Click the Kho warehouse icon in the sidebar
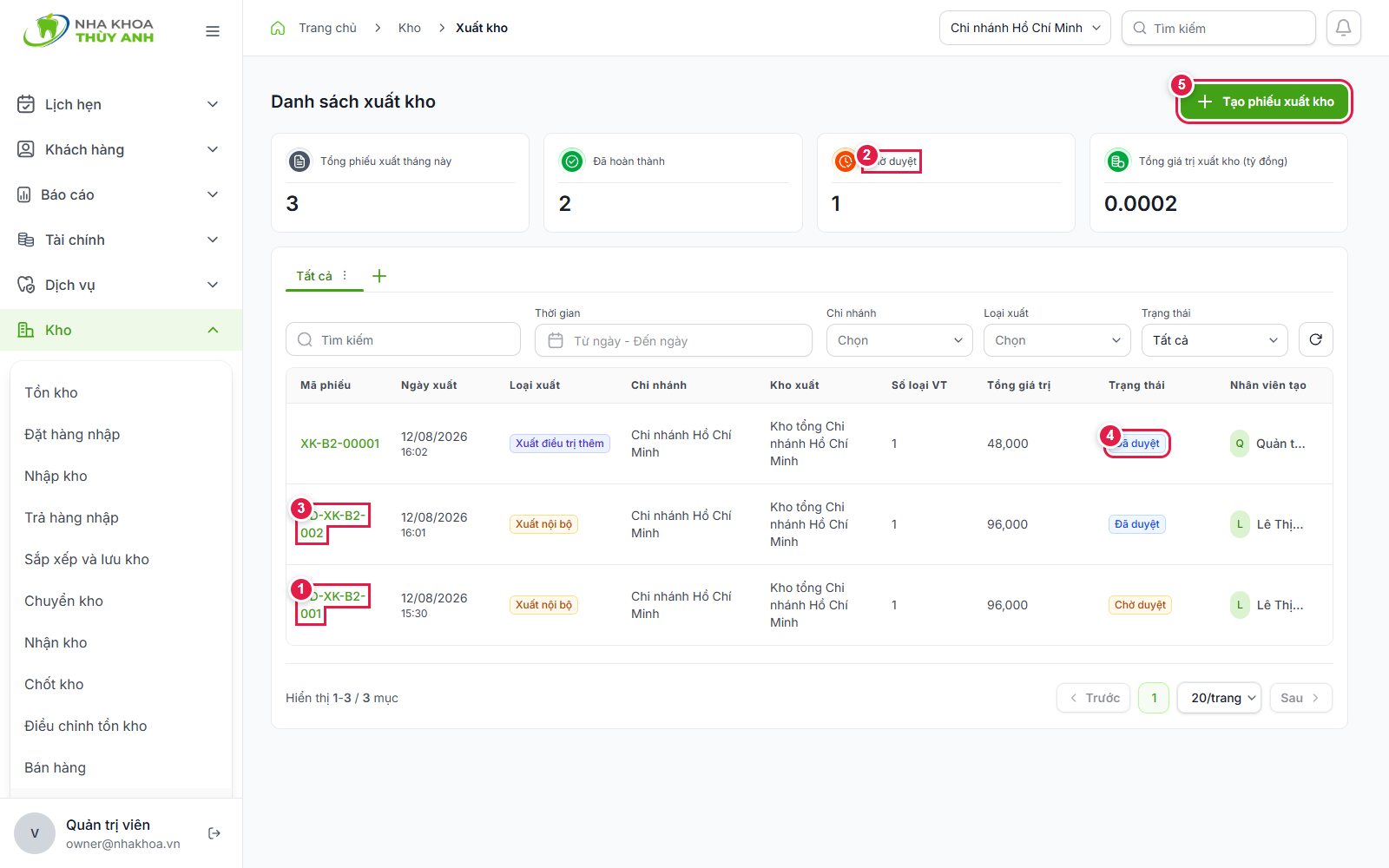The height and width of the screenshot is (868, 1389). click(26, 330)
